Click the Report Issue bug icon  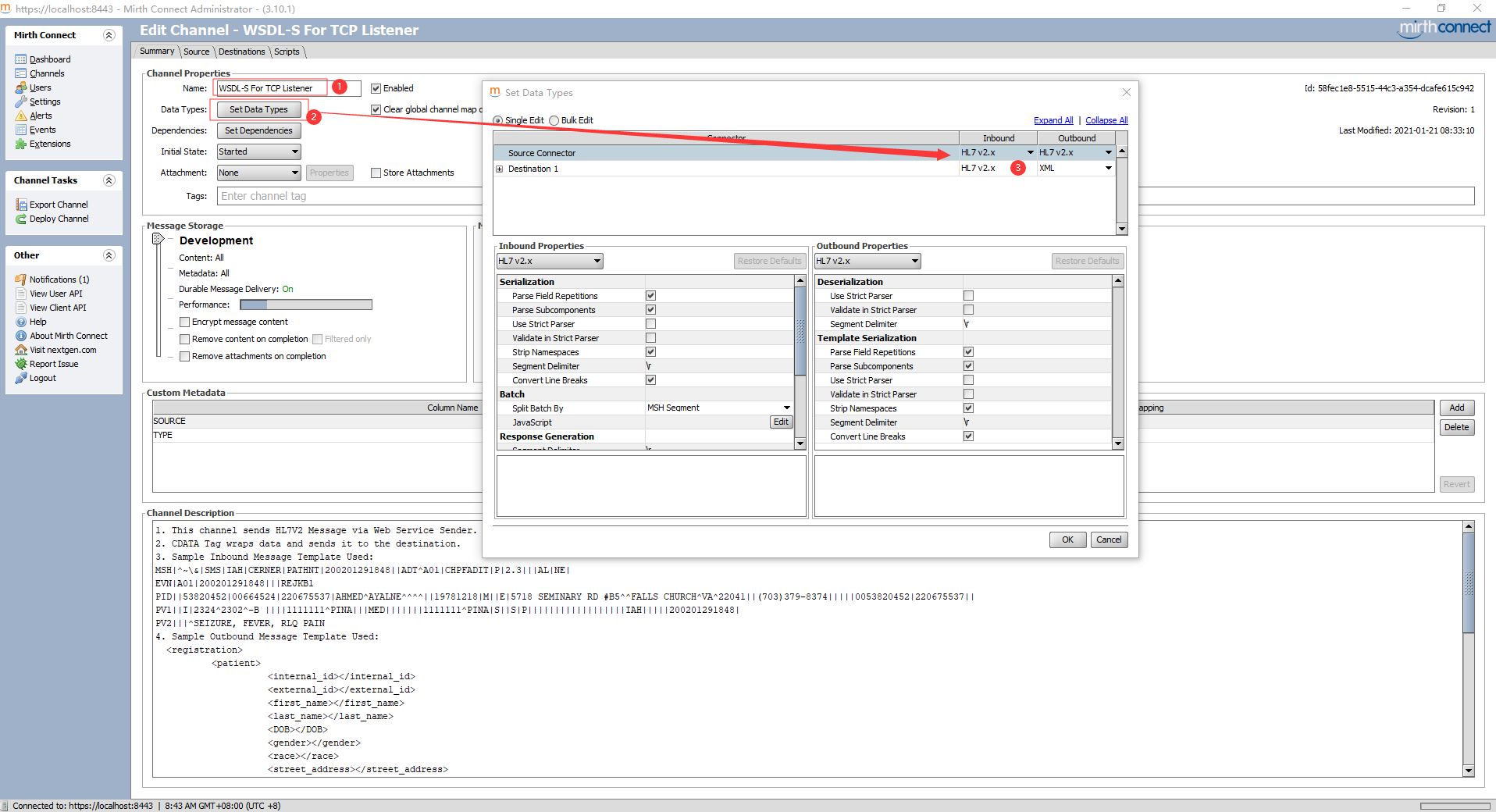tap(21, 364)
